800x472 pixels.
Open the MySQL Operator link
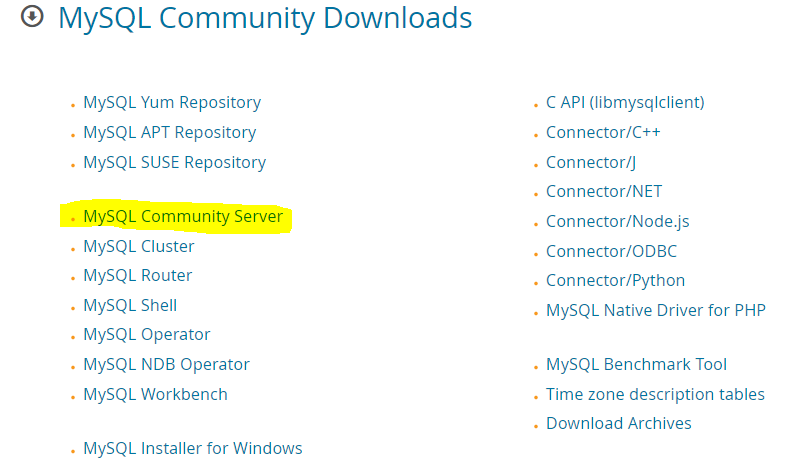coord(146,335)
